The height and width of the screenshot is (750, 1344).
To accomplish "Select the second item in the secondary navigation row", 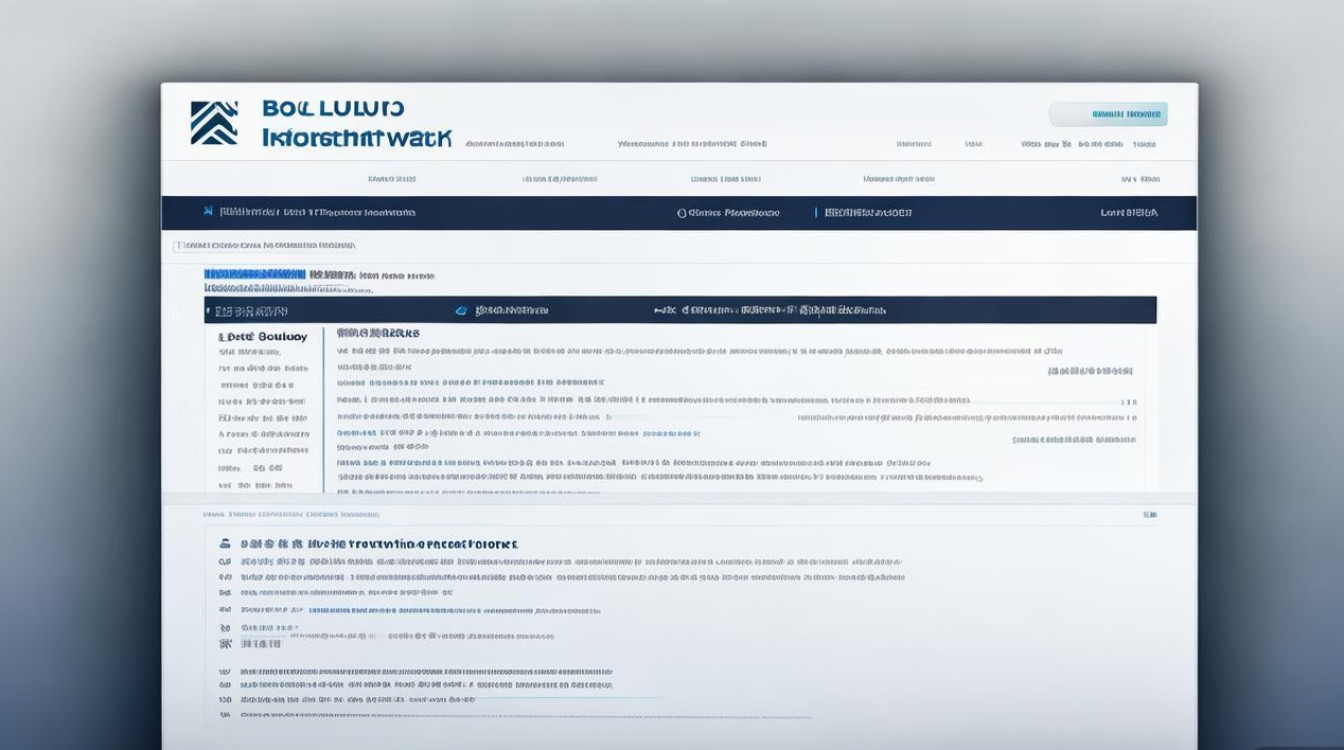I will click(559, 179).
